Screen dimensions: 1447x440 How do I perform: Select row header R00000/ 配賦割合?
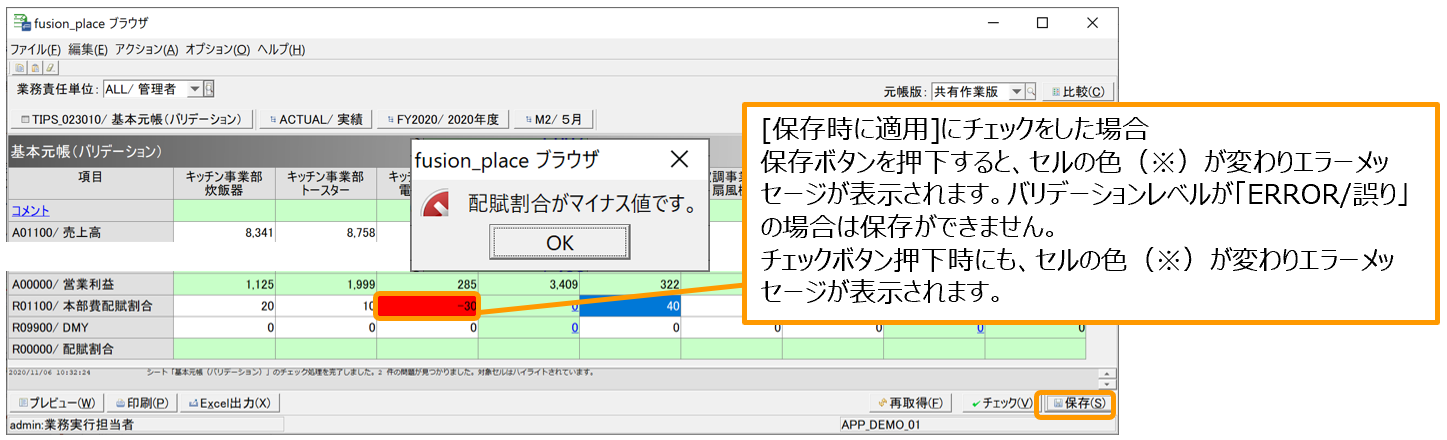tap(90, 349)
